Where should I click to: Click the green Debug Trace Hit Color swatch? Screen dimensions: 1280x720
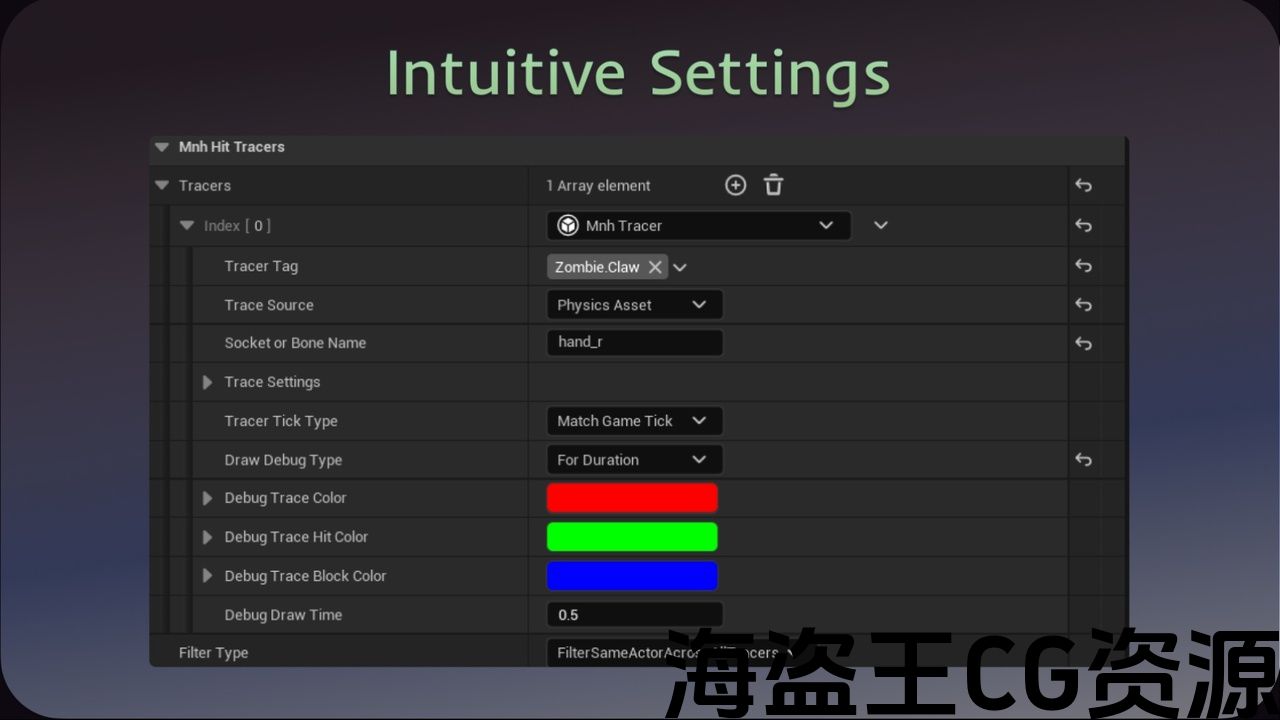pos(632,537)
